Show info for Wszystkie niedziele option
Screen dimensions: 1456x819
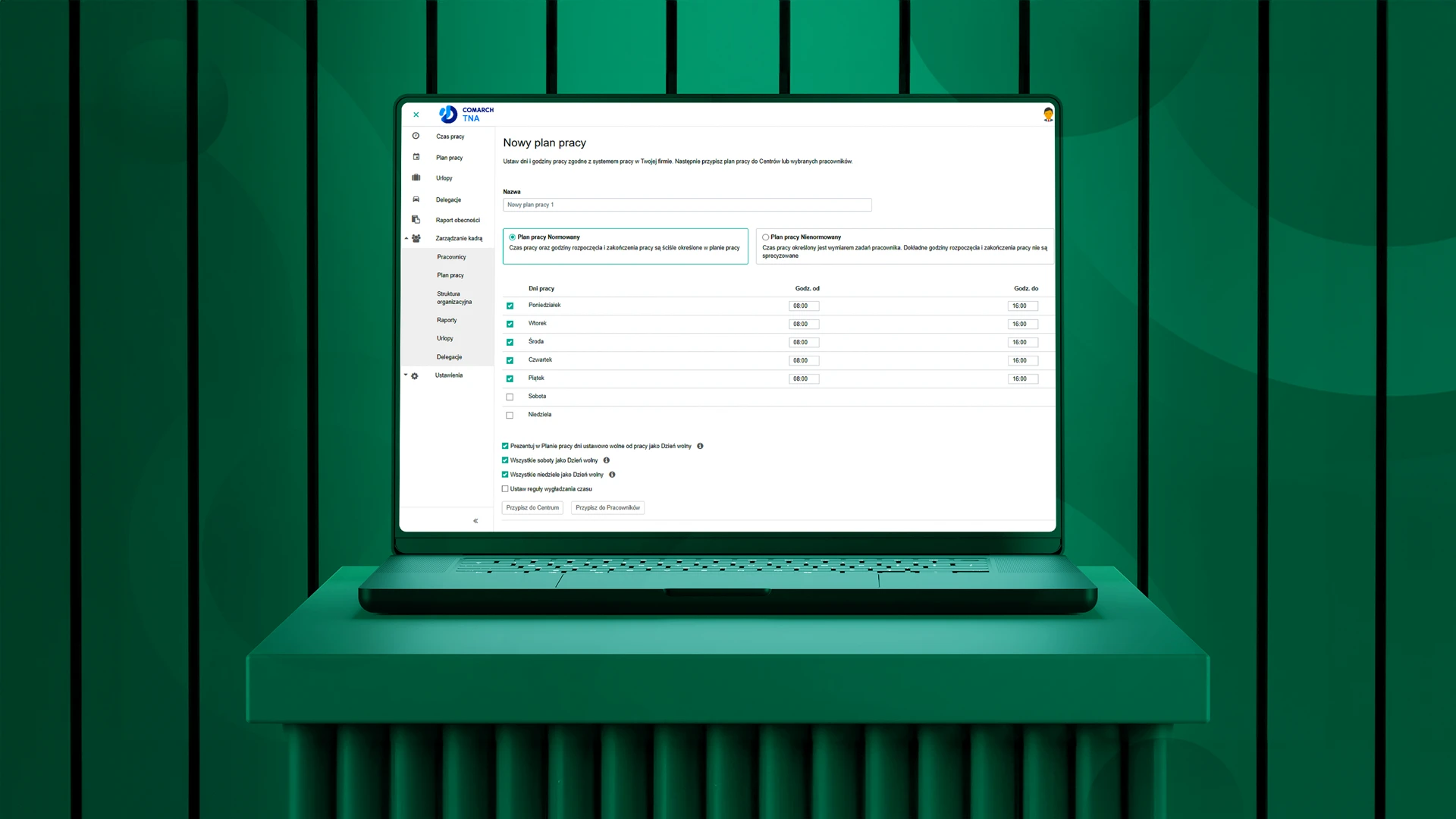(x=612, y=475)
